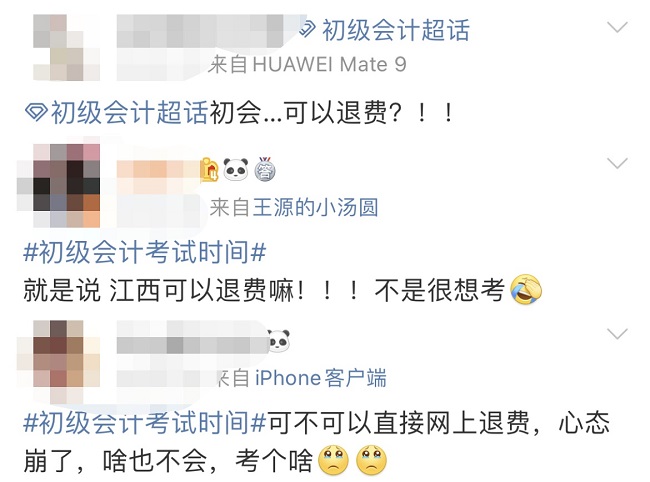The image size is (650, 482).
Task: Click the silver 答 medal badge icon
Action: point(264,169)
